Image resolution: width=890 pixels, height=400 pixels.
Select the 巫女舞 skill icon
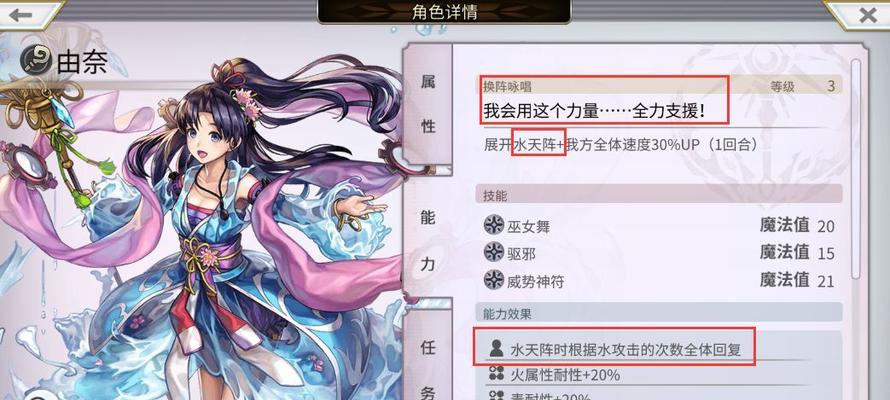pyautogui.click(x=494, y=225)
